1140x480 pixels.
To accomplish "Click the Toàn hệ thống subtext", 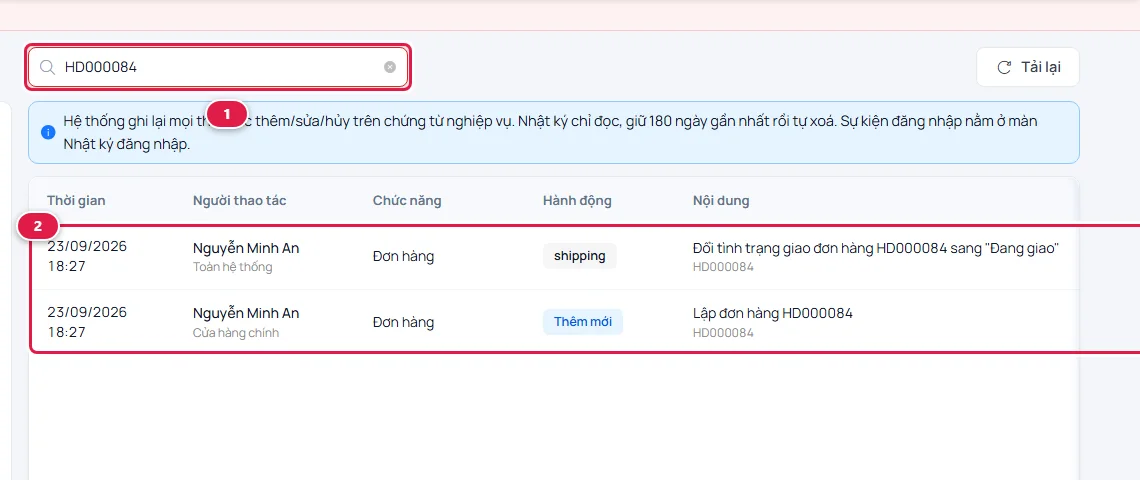I will [x=233, y=267].
